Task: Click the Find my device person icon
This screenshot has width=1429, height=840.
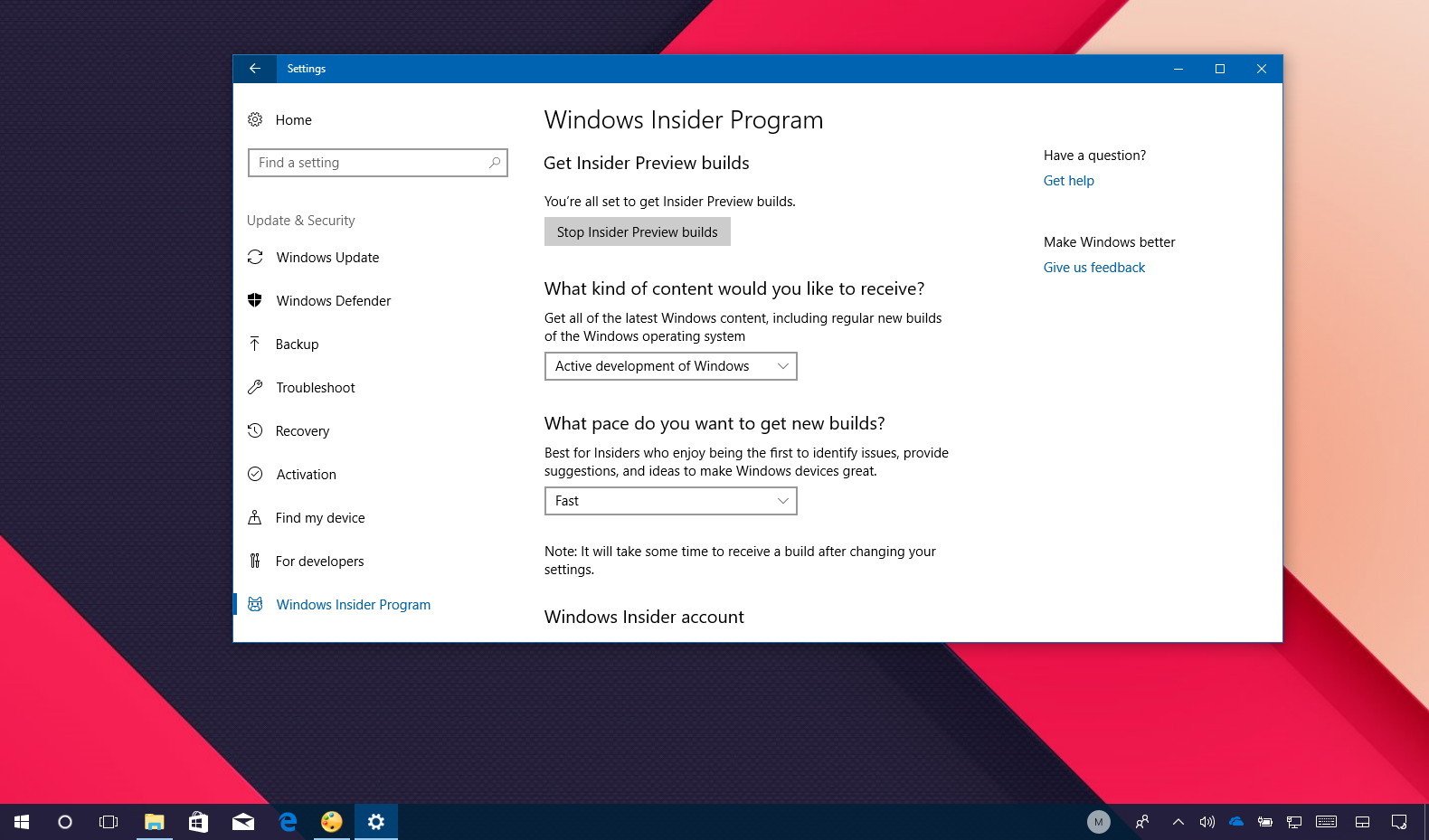Action: 255,517
